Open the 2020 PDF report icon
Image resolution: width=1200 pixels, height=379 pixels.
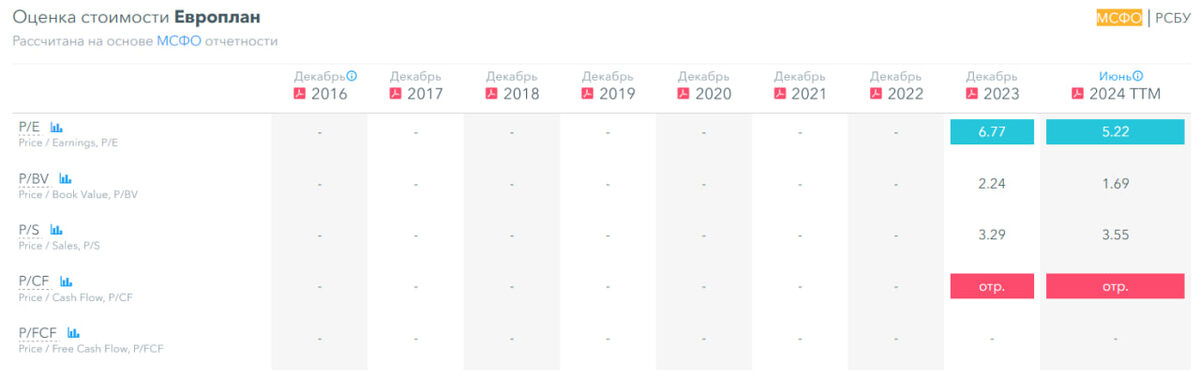click(684, 94)
